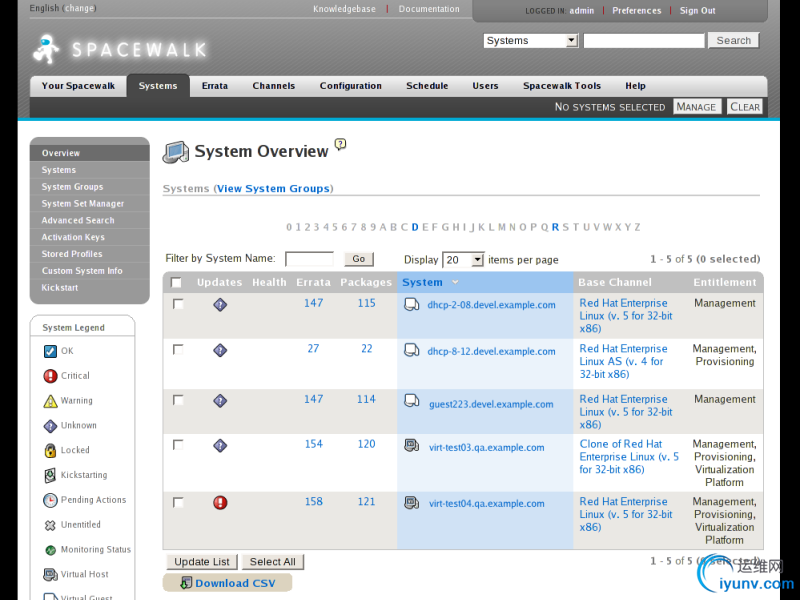Open Advanced Search in the sidebar

pyautogui.click(x=90, y=220)
